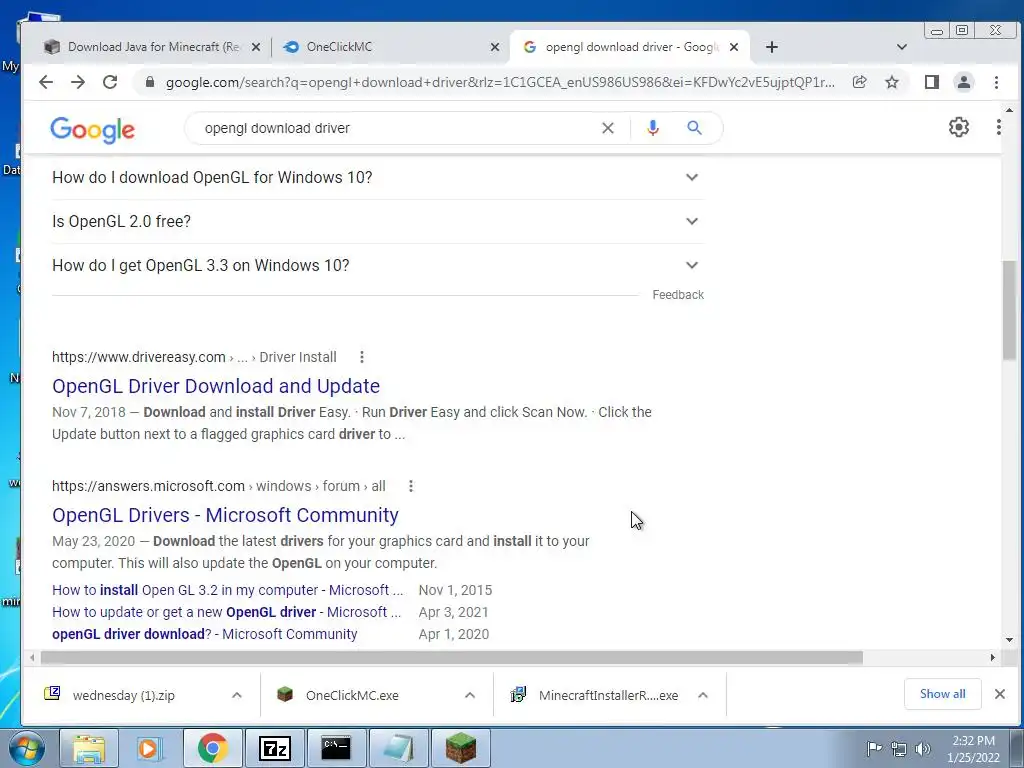Switch to the Download Java for Minecraft tab
Image resolution: width=1024 pixels, height=768 pixels.
(152, 47)
